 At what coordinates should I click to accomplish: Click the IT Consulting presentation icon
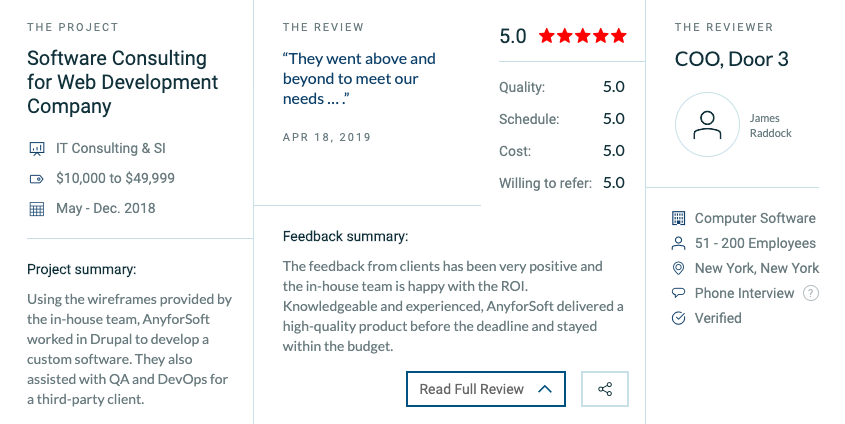pyautogui.click(x=37, y=149)
